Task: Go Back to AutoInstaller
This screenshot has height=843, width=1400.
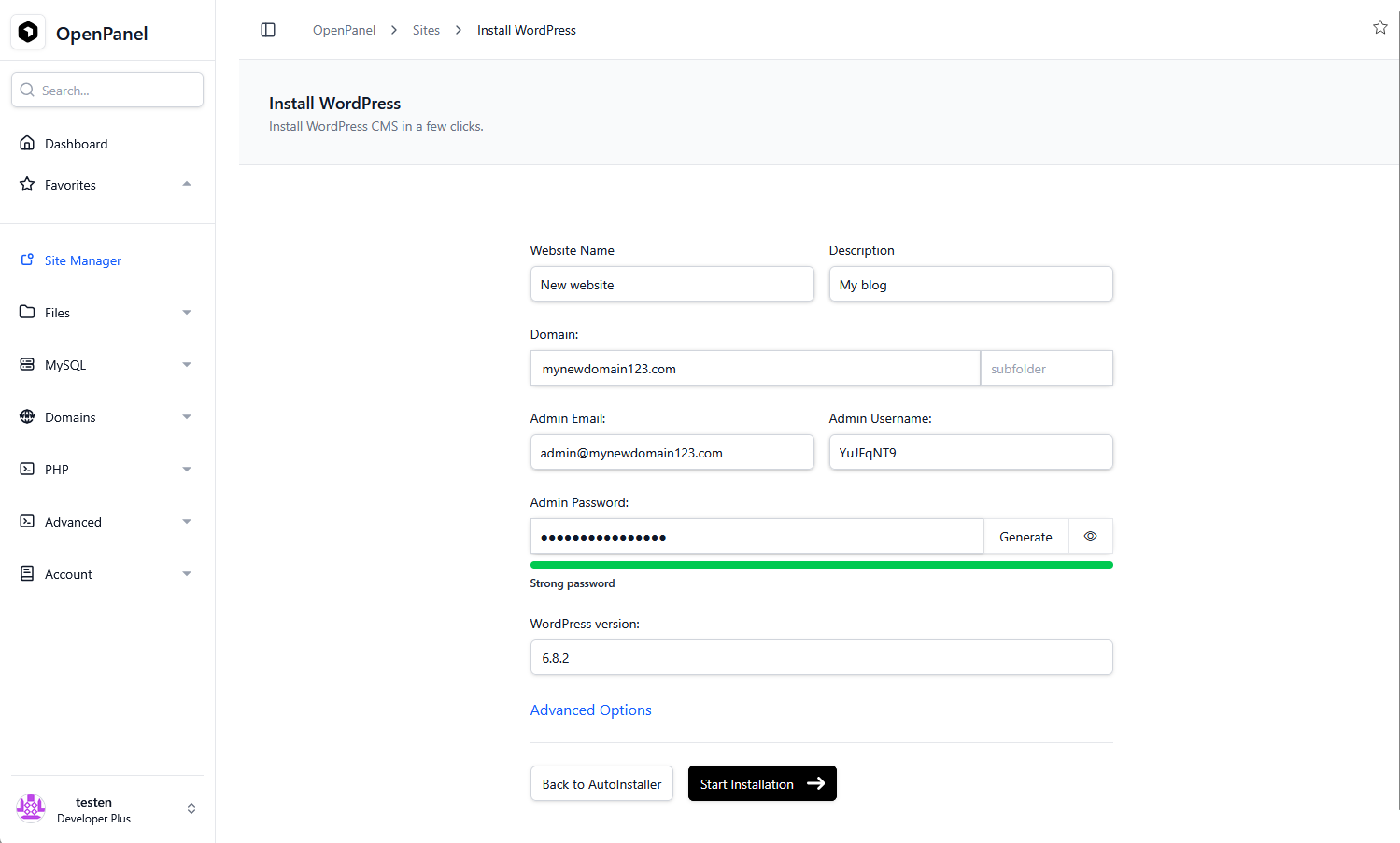Action: tap(601, 783)
